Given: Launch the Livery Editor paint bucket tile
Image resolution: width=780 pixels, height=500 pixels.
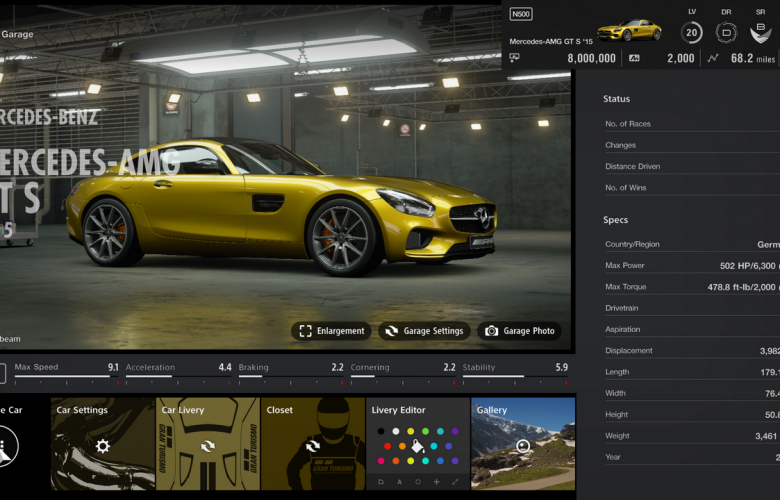Looking at the screenshot, I should coord(418,443).
